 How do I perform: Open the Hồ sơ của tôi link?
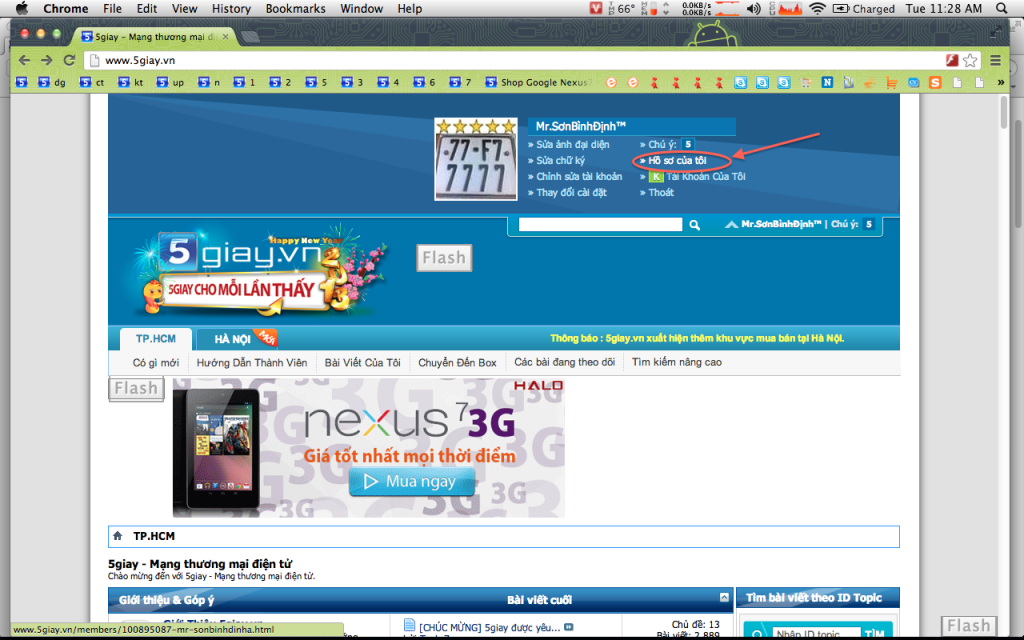pyautogui.click(x=677, y=161)
